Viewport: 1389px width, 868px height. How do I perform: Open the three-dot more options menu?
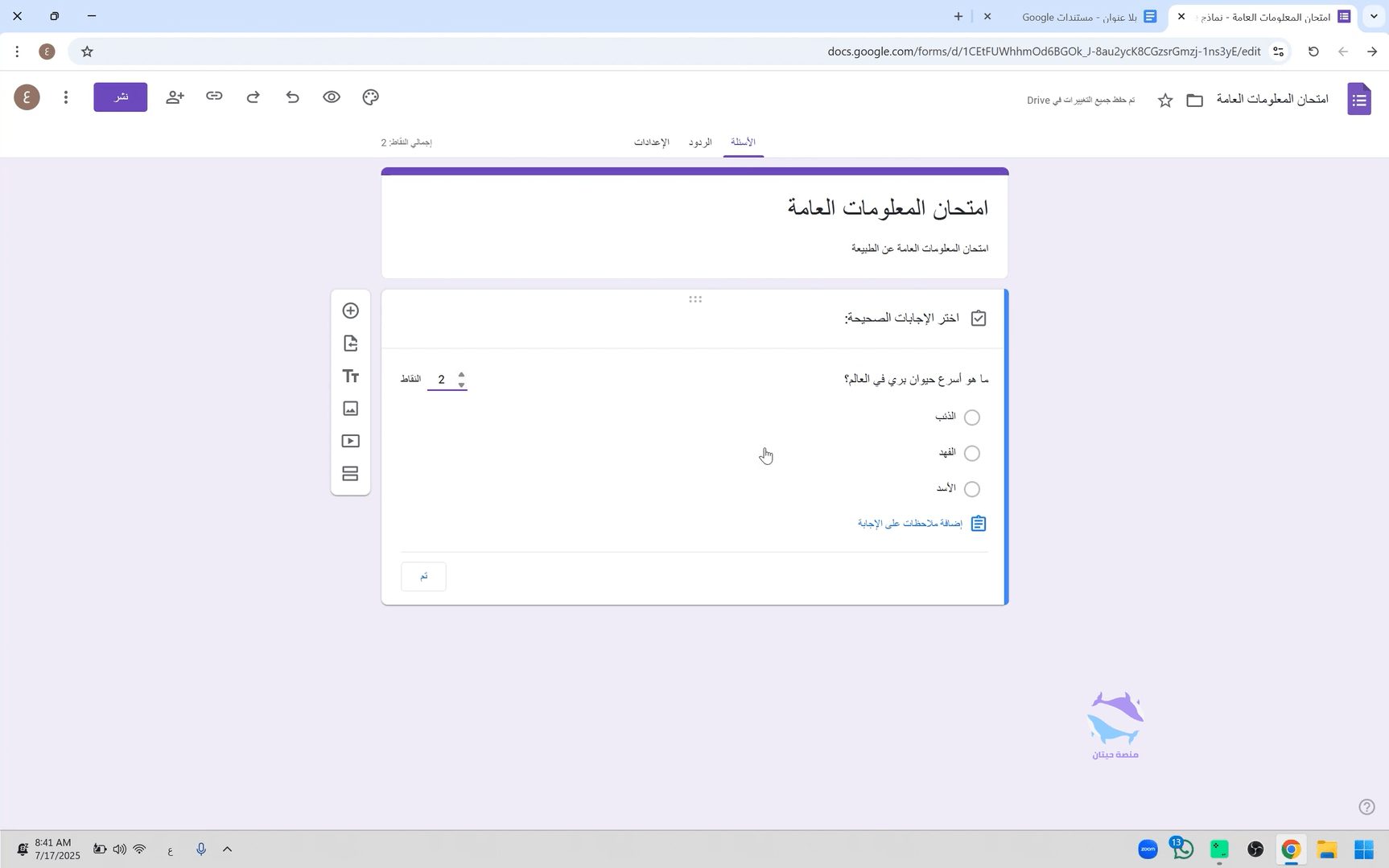click(66, 97)
